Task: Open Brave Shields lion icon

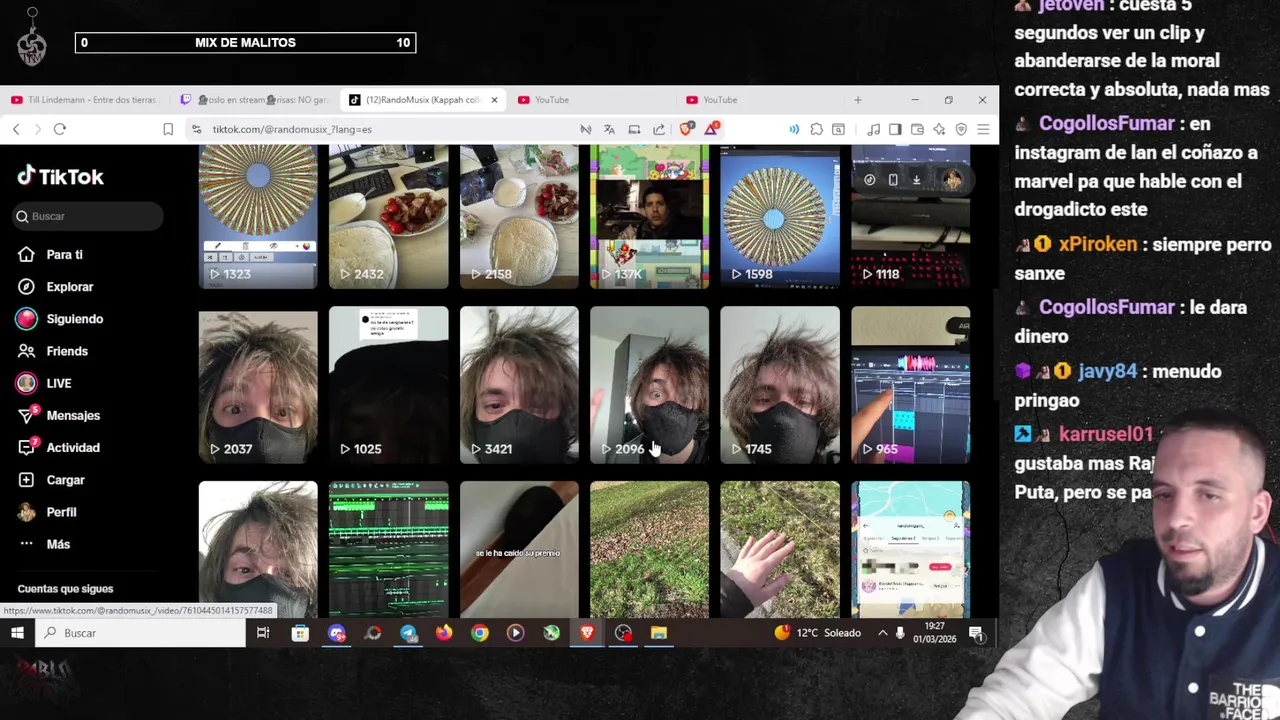Action: (x=686, y=129)
